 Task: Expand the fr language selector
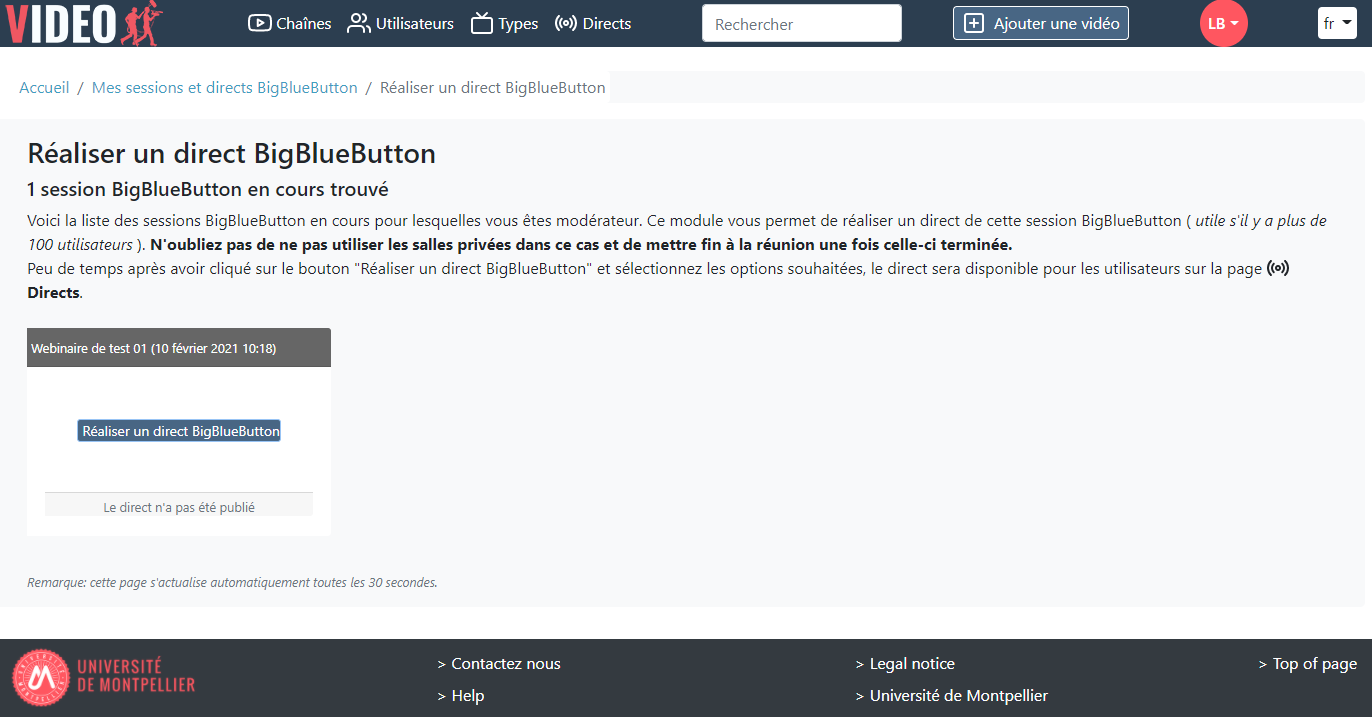point(1336,23)
